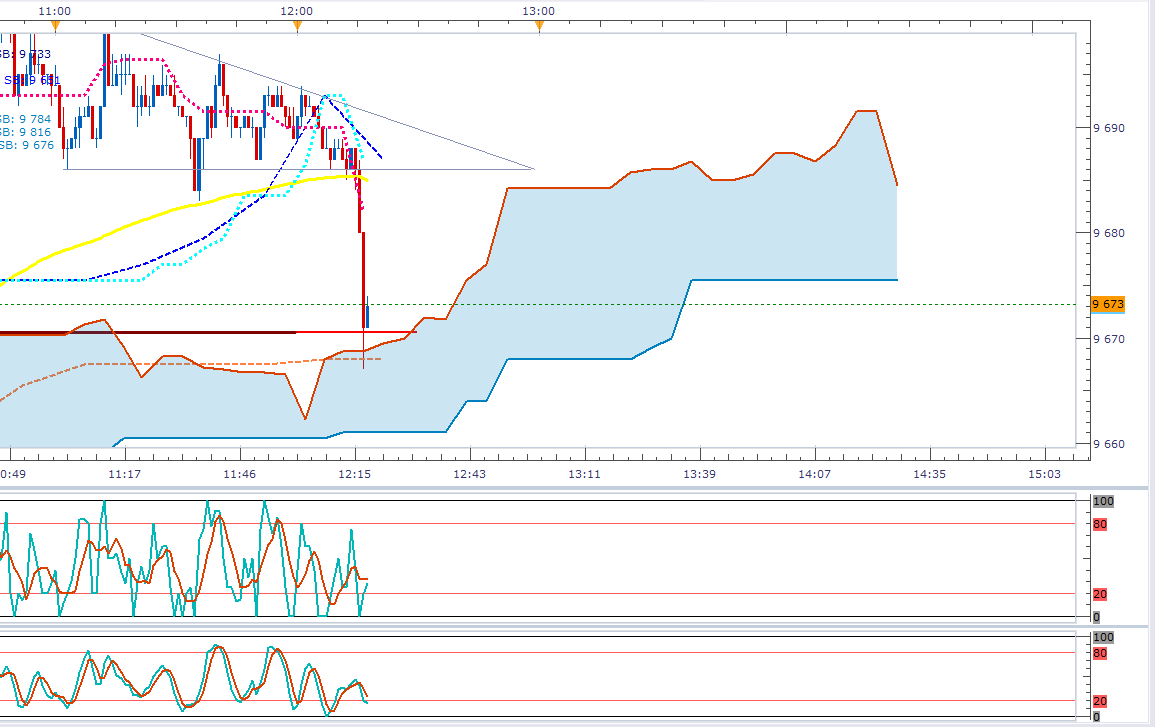Select the 80 level in upper oscillator panel
This screenshot has height=727, width=1155.
point(1100,524)
